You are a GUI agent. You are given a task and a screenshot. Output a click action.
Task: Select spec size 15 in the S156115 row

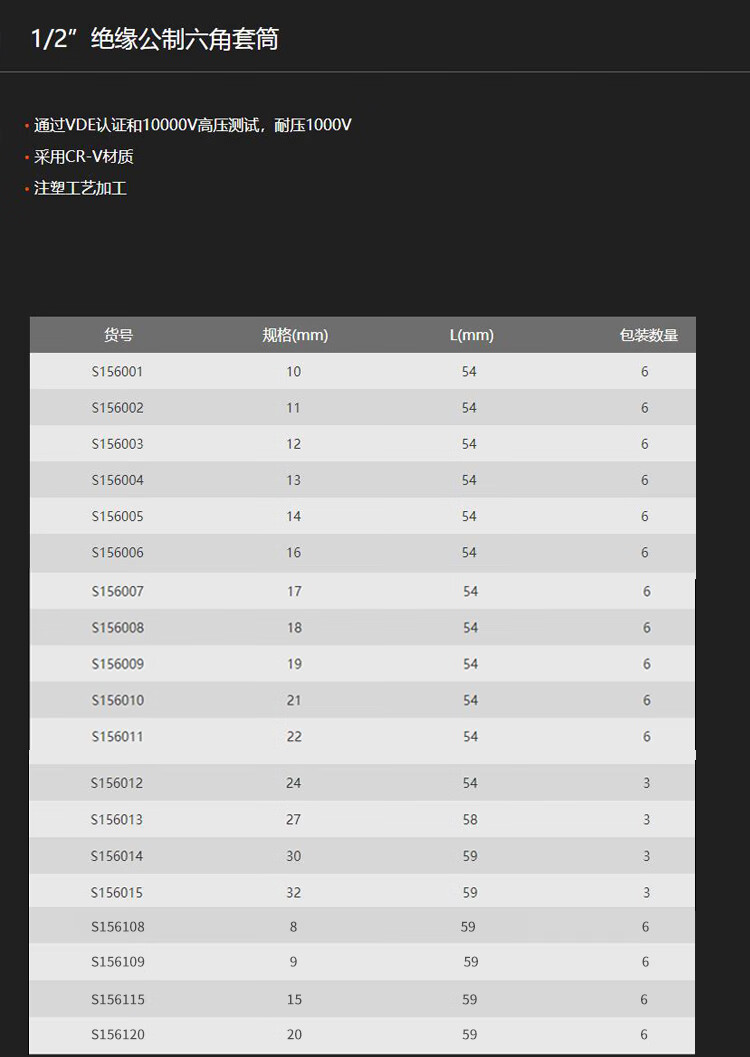click(x=293, y=999)
